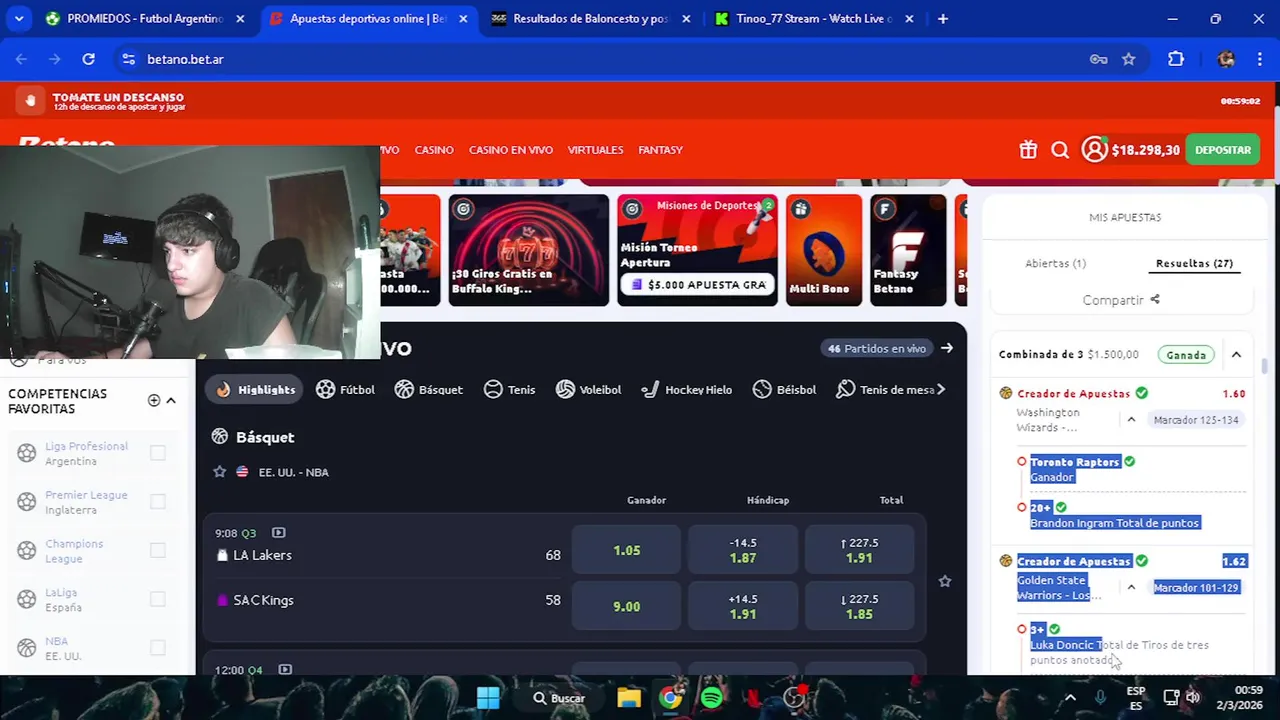Go to all live matches arrow
The height and width of the screenshot is (720, 1280).
tap(947, 348)
